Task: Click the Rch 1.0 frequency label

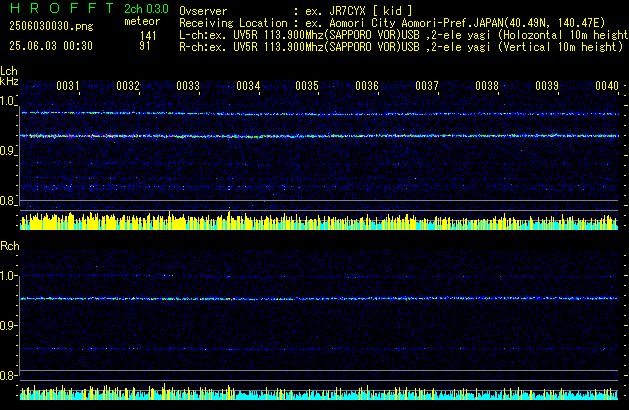Action: pyautogui.click(x=8, y=276)
